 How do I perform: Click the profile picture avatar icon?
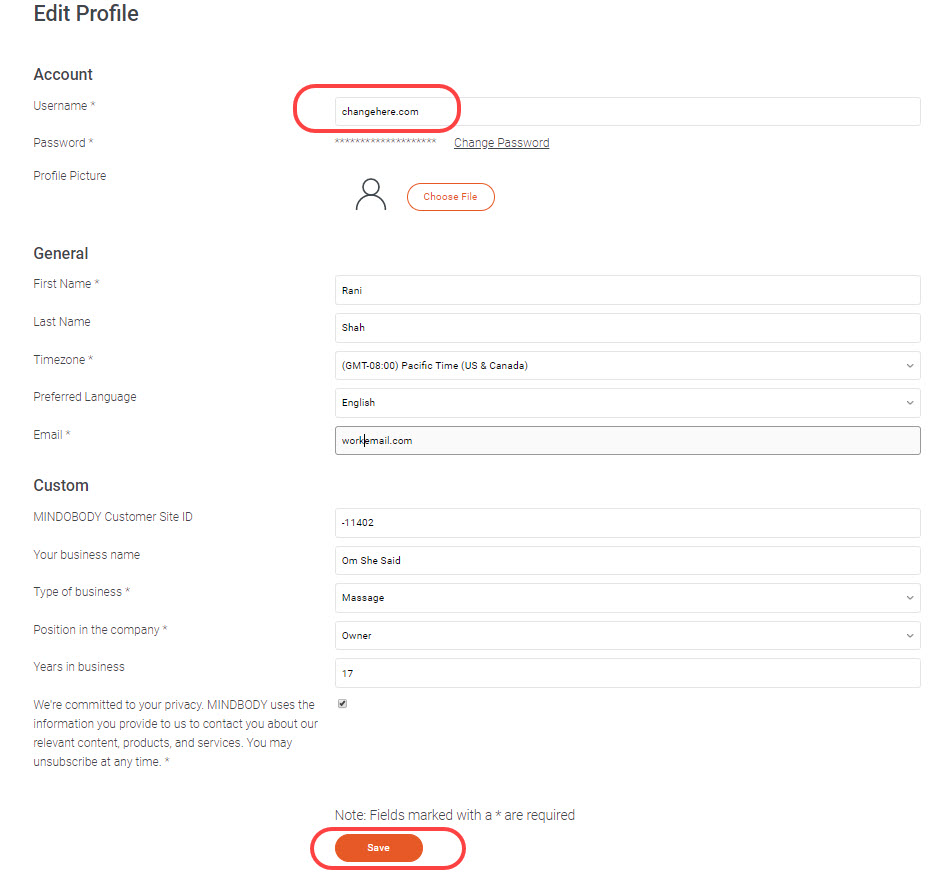370,195
